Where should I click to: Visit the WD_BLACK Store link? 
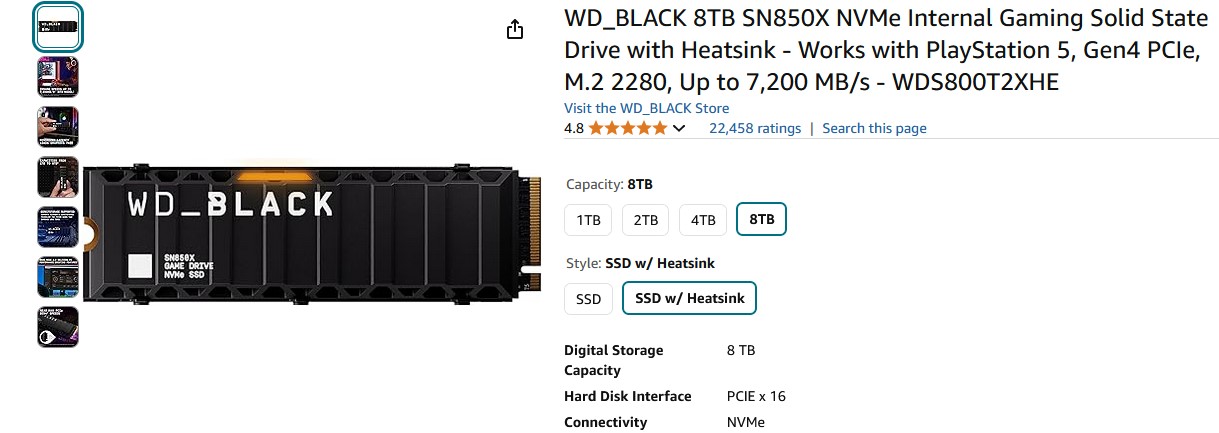(646, 108)
